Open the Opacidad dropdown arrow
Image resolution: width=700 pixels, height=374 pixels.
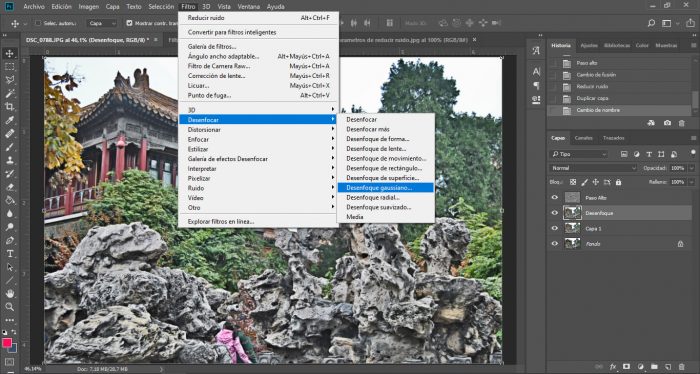pos(692,168)
